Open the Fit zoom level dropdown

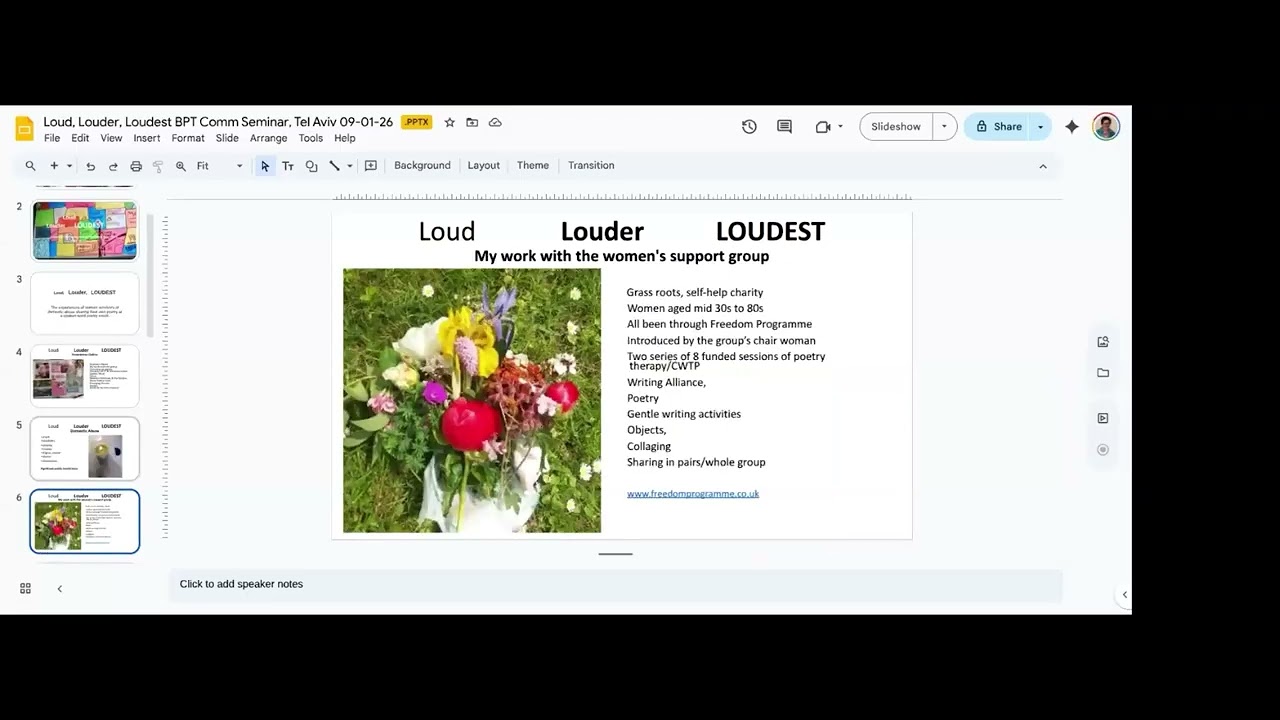coord(219,166)
